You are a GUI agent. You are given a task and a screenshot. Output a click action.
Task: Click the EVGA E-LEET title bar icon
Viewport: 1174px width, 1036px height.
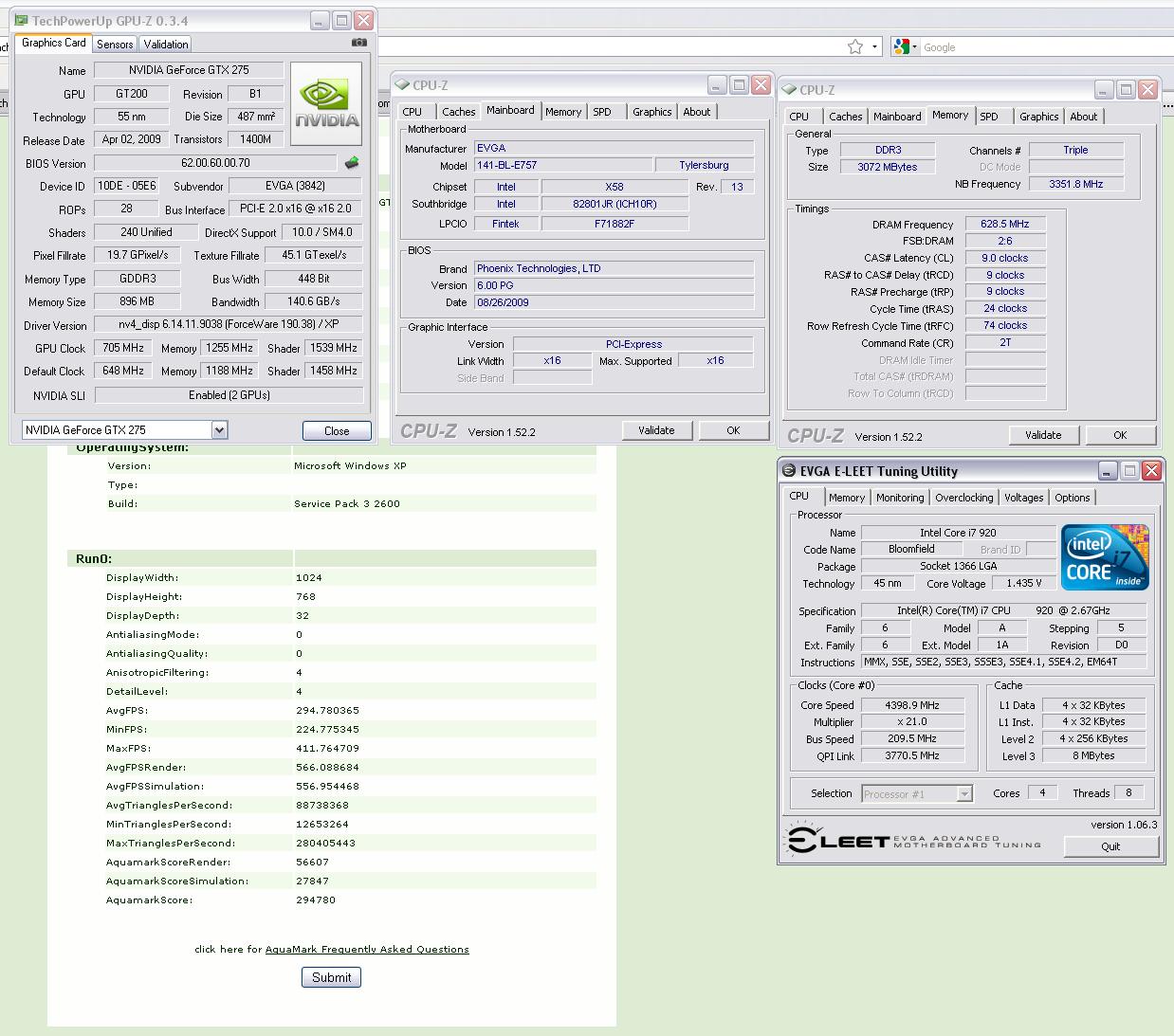click(x=789, y=471)
